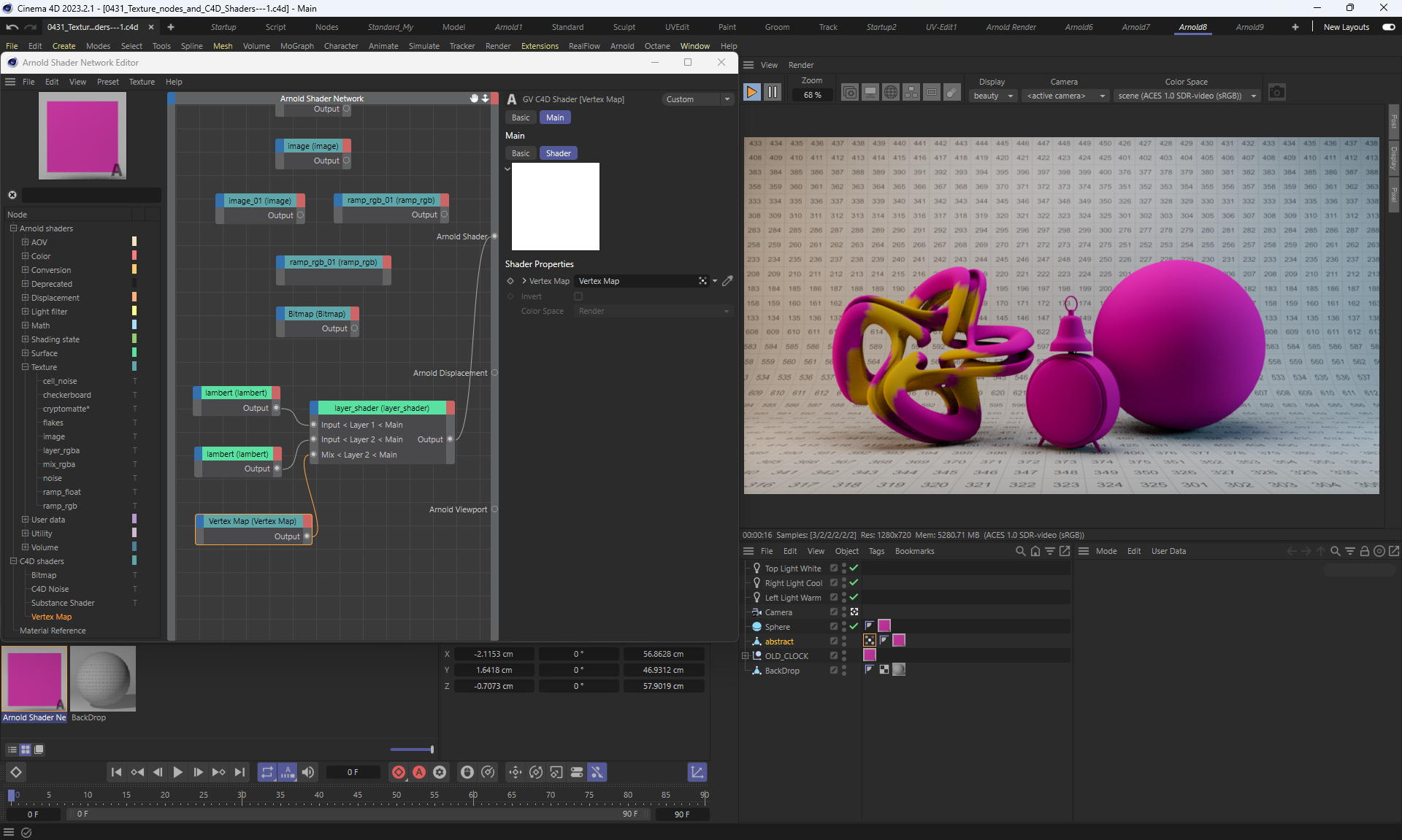Click the eyedropper icon beside Vertex Map field

pyautogui.click(x=727, y=281)
